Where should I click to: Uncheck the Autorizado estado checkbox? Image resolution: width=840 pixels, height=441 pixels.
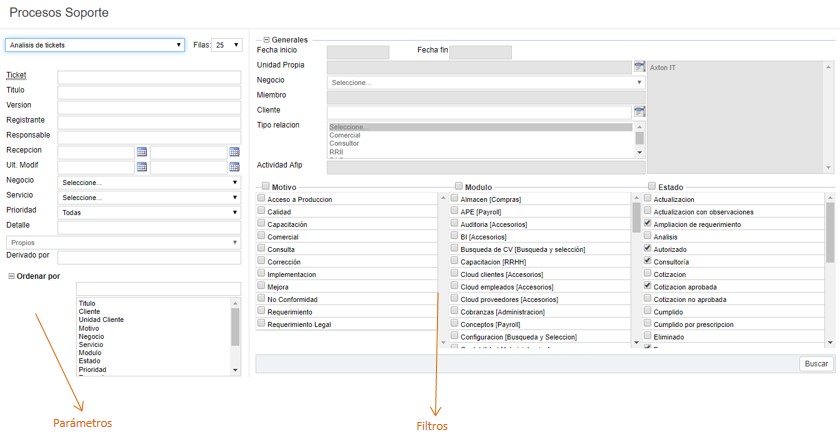[x=648, y=248]
